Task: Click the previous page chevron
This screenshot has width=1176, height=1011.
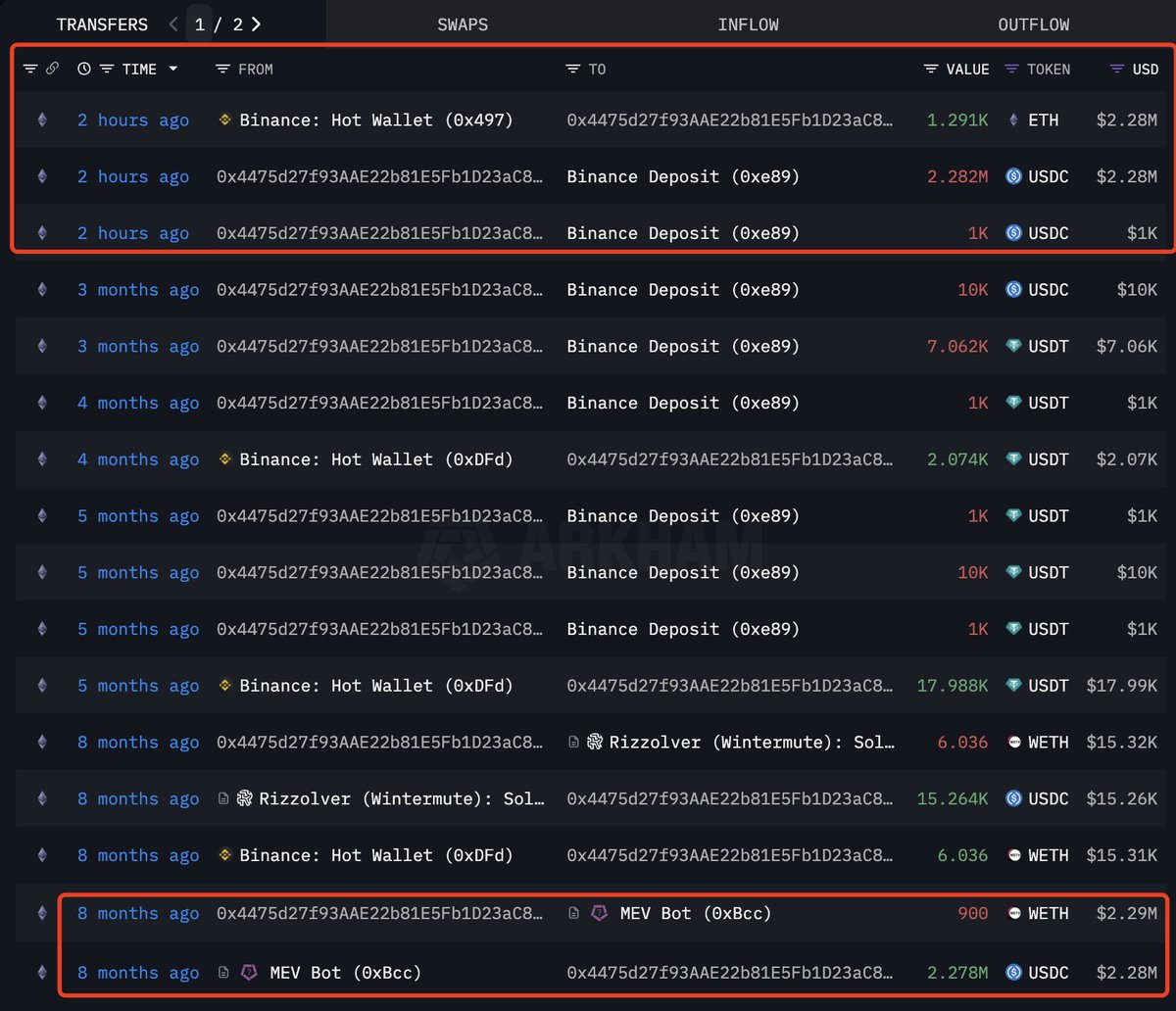Action: pyautogui.click(x=172, y=24)
